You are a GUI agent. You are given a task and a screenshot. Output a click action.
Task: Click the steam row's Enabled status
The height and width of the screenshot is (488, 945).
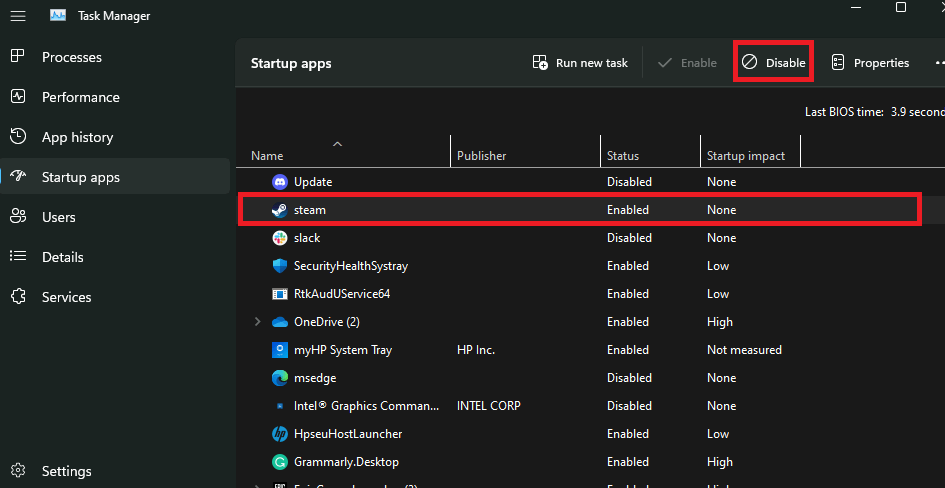(628, 210)
